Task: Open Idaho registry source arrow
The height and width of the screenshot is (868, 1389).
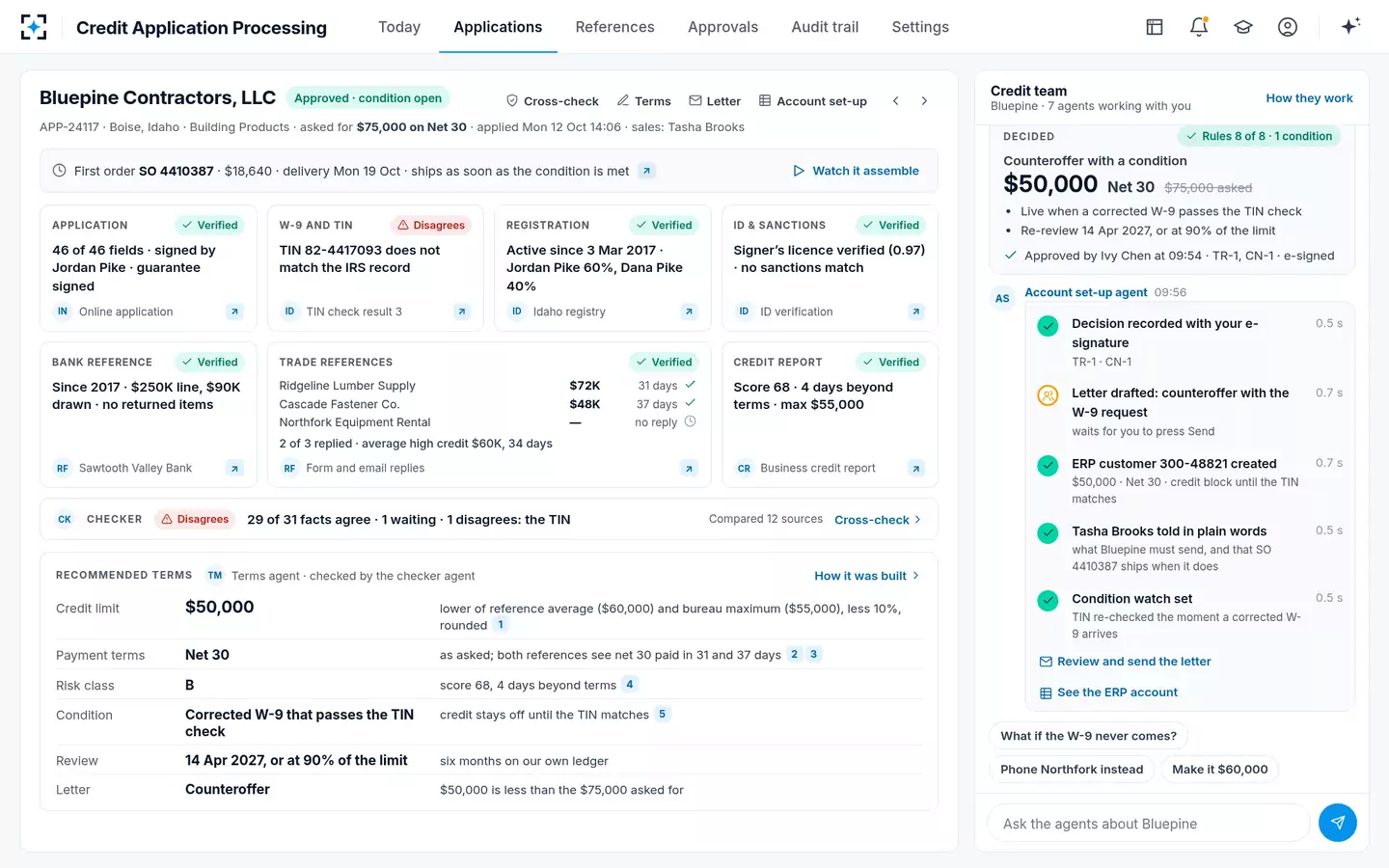Action: [x=689, y=312]
